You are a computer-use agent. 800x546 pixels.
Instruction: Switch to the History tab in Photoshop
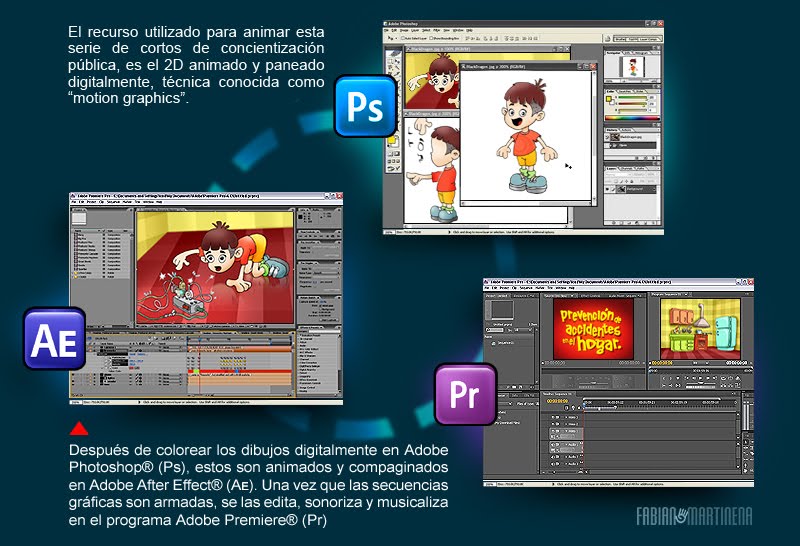612,130
